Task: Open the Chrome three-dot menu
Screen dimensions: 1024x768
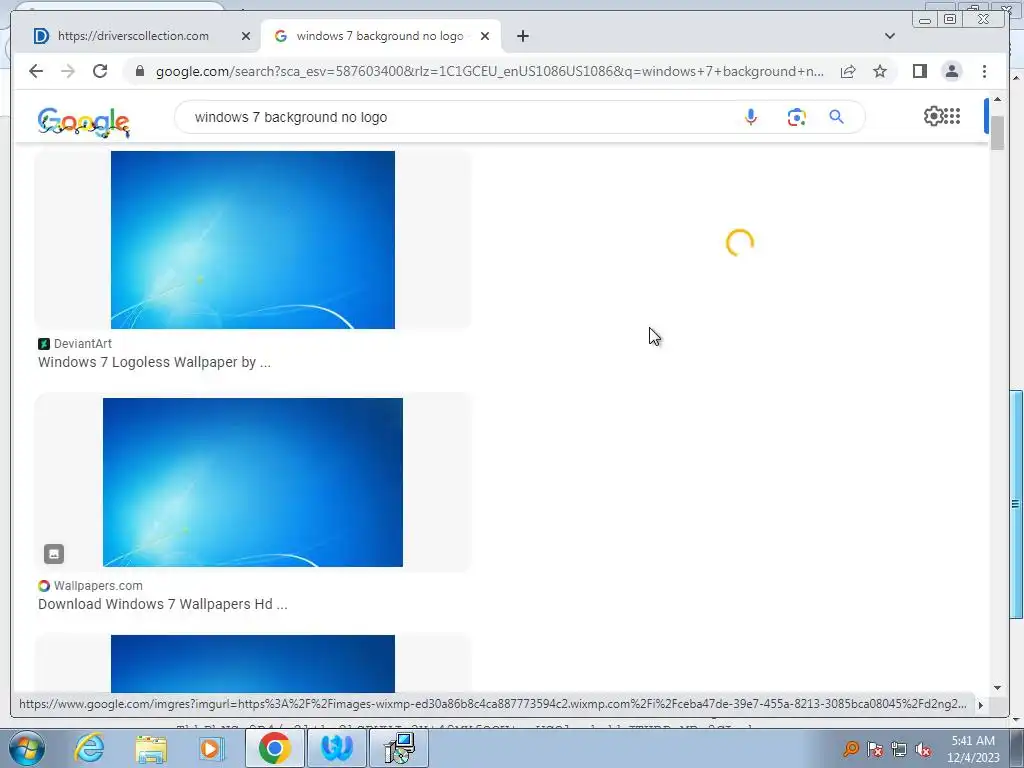Action: 984,71
